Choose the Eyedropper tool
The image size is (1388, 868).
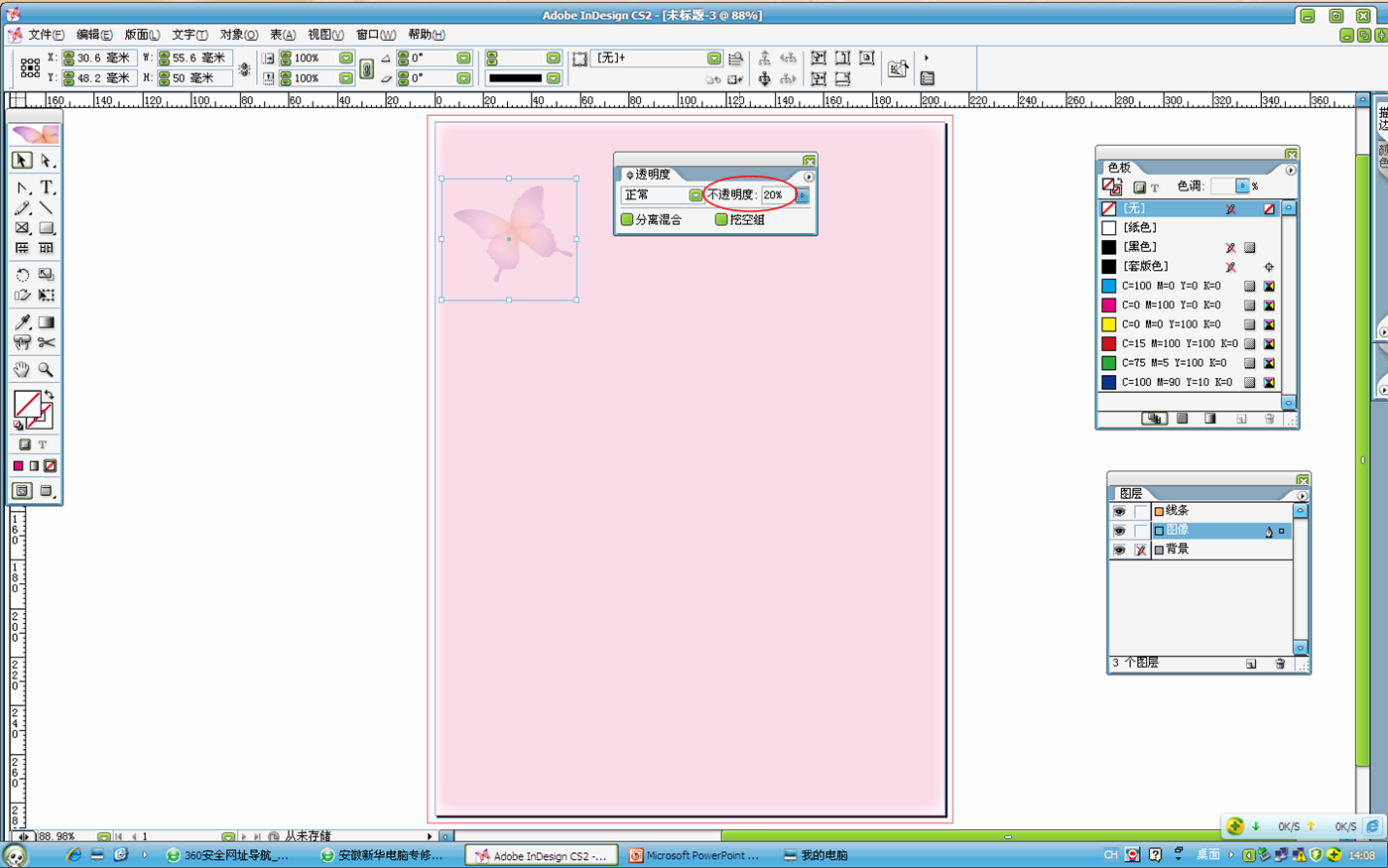coord(22,322)
